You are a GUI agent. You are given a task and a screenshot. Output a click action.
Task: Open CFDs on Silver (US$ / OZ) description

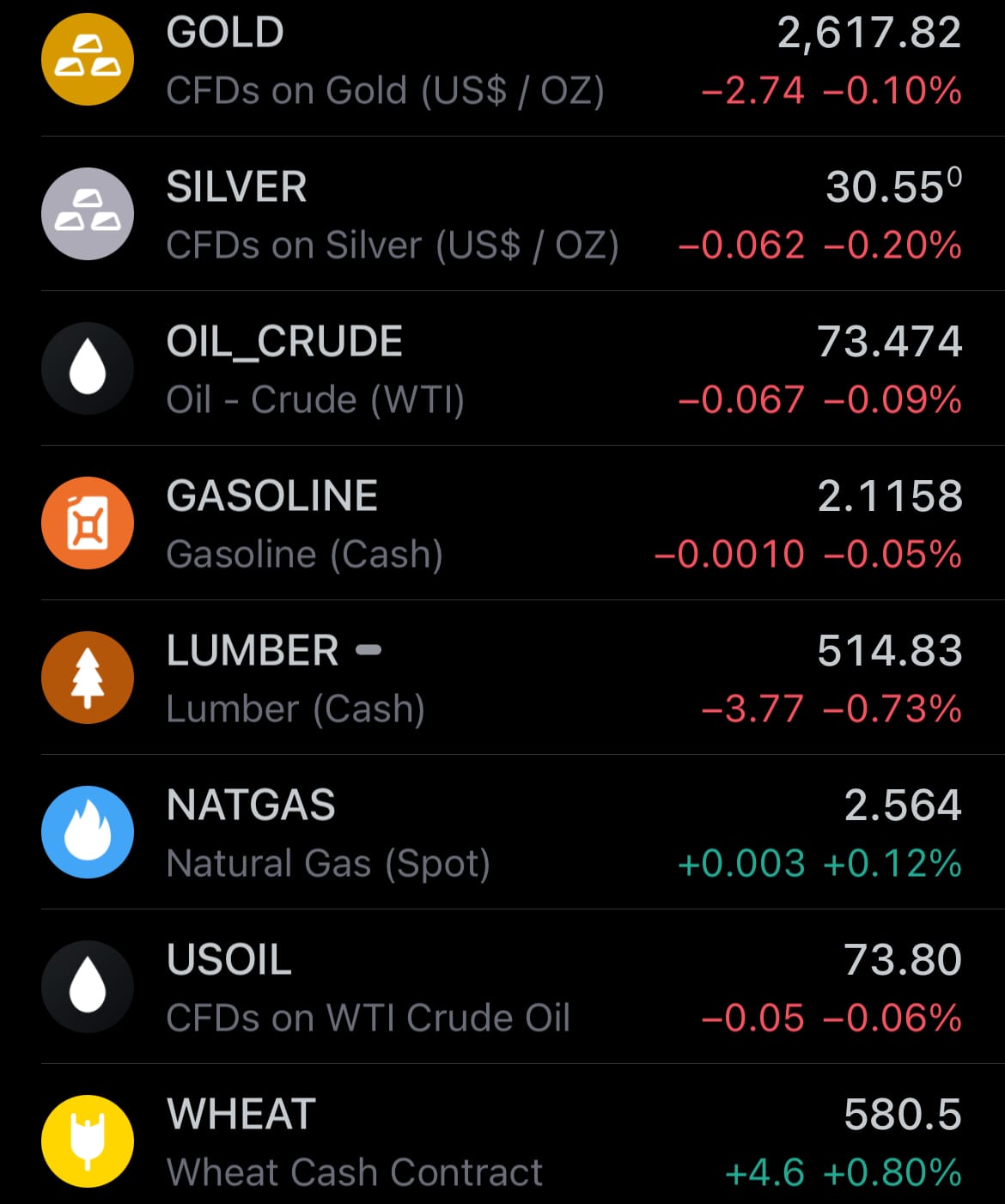pyautogui.click(x=393, y=246)
